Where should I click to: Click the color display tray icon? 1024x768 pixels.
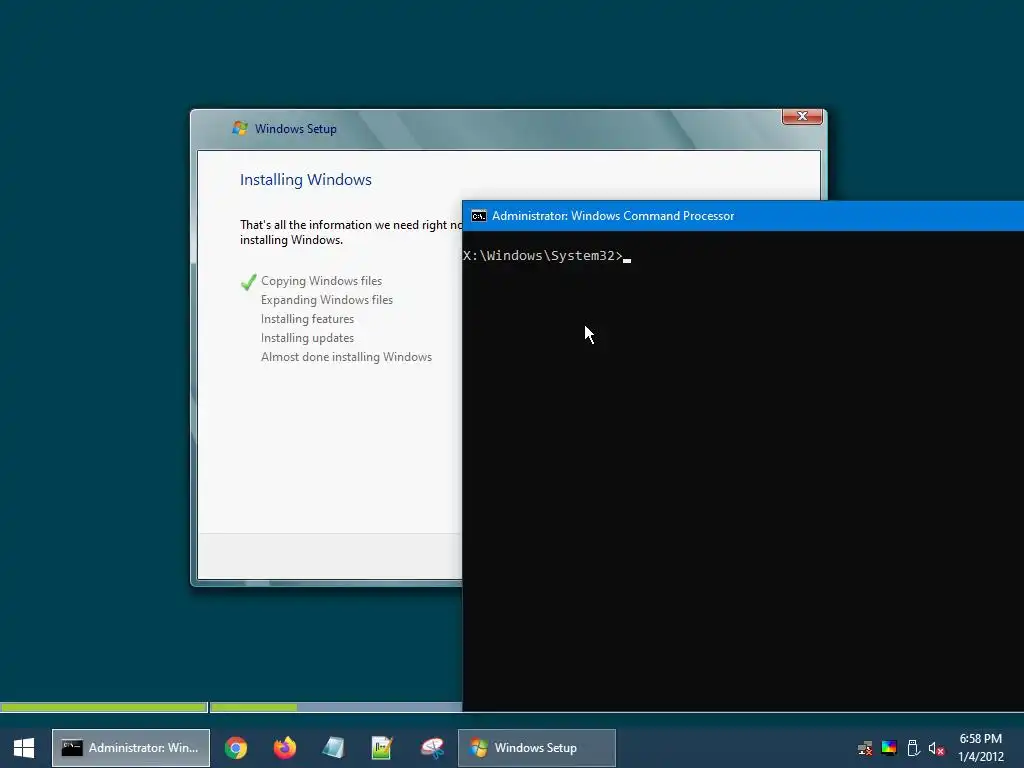tap(889, 748)
